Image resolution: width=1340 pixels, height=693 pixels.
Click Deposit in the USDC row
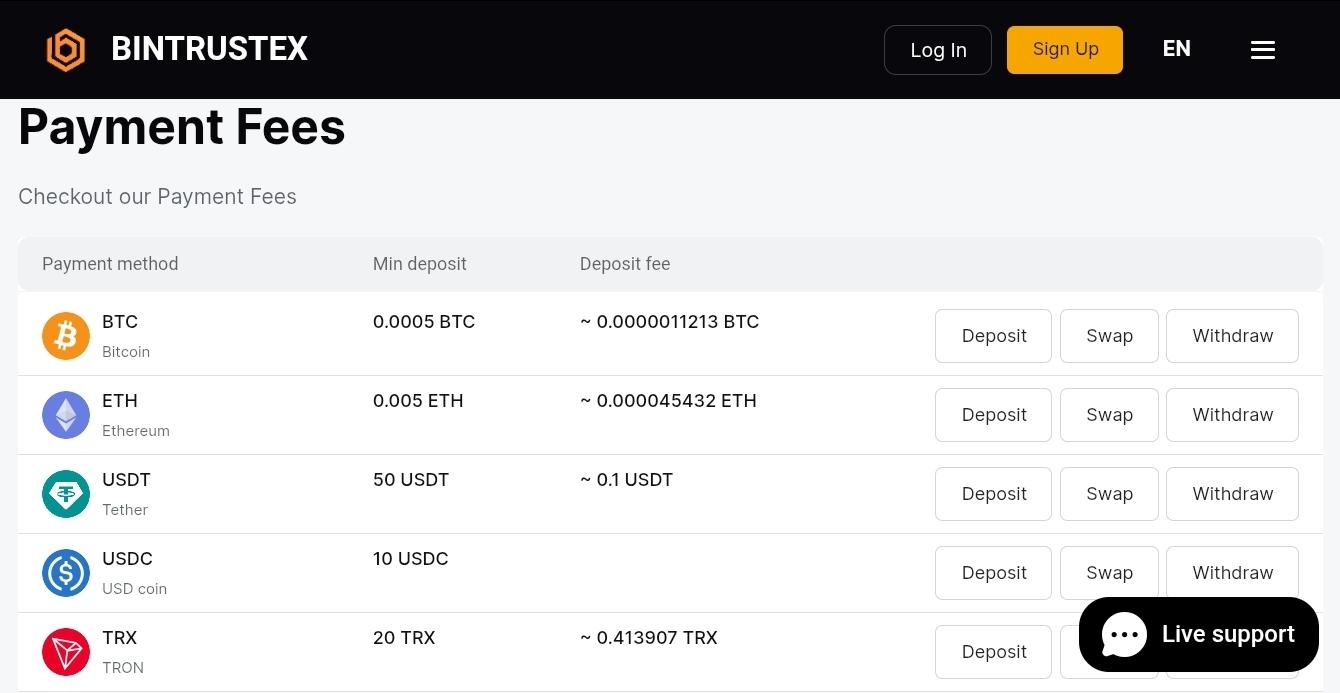pyautogui.click(x=993, y=573)
